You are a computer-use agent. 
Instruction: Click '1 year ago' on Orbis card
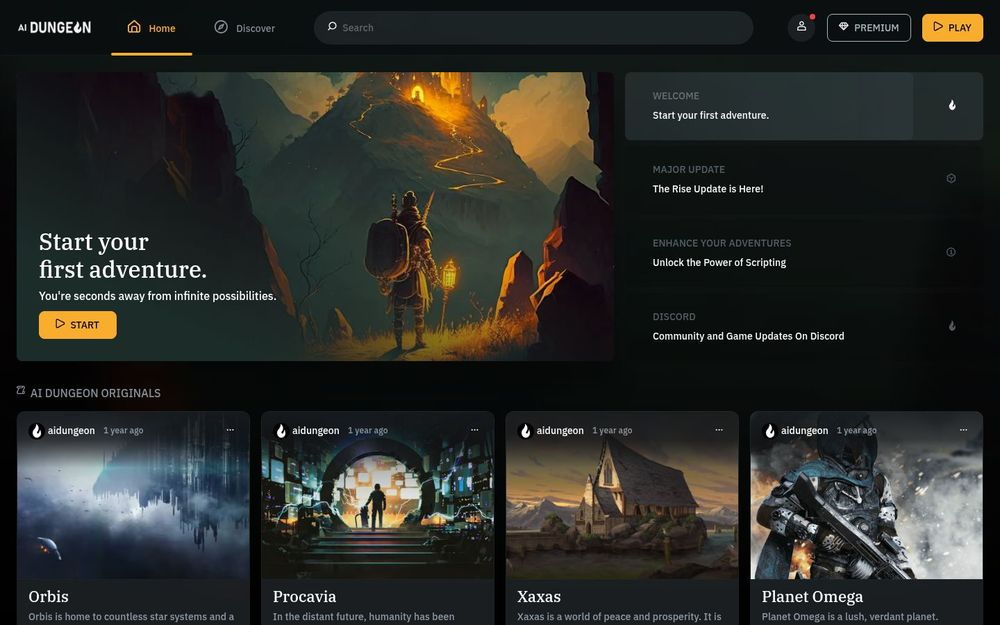123,430
